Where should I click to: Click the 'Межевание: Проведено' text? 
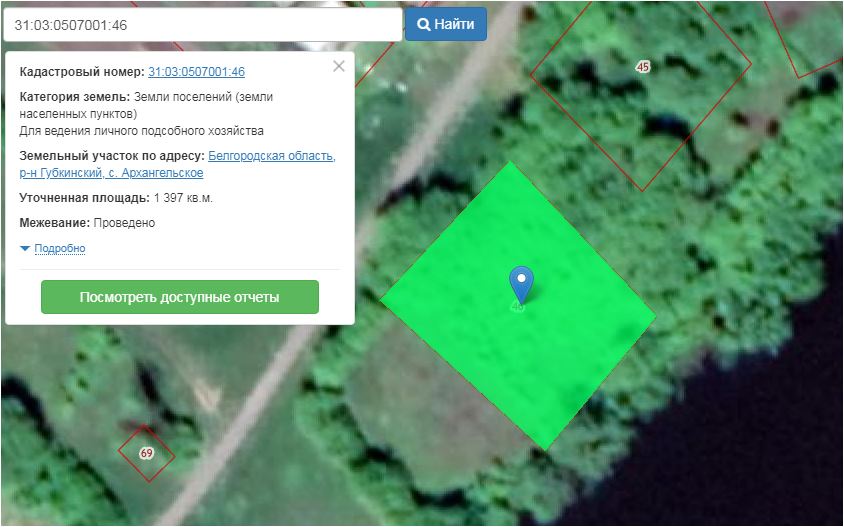pyautogui.click(x=87, y=223)
